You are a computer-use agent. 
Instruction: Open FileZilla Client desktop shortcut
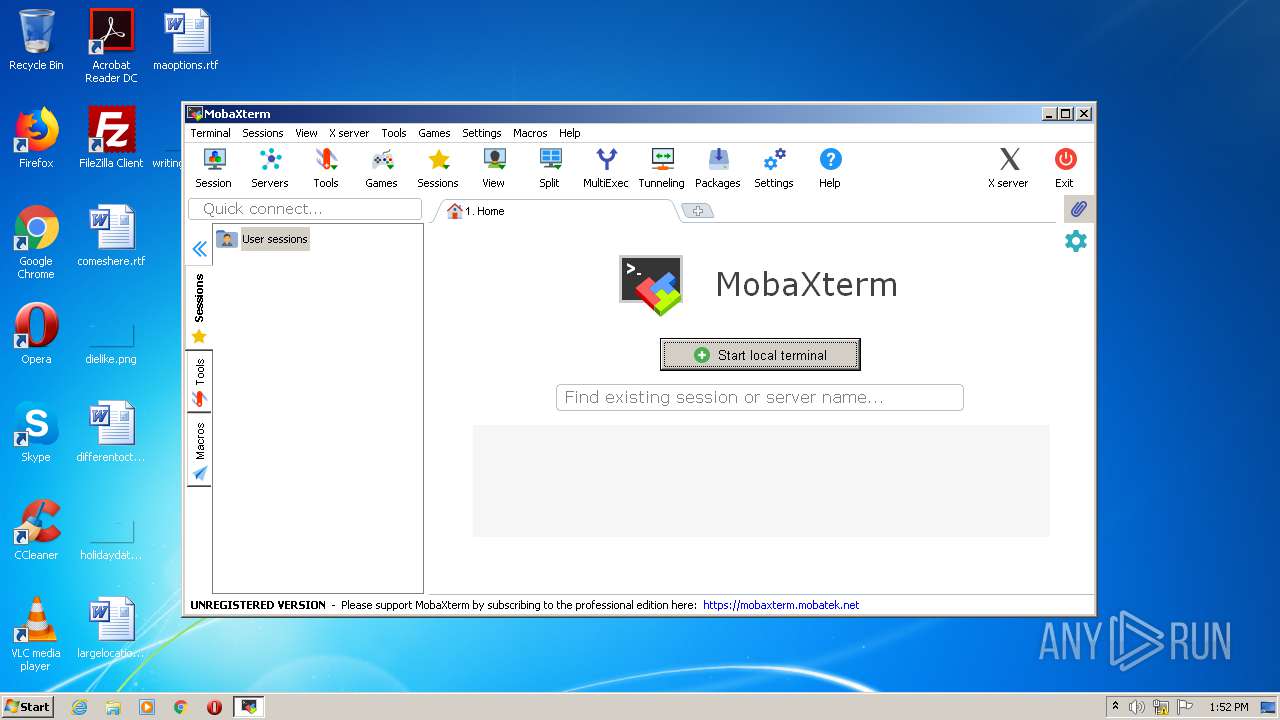(111, 138)
